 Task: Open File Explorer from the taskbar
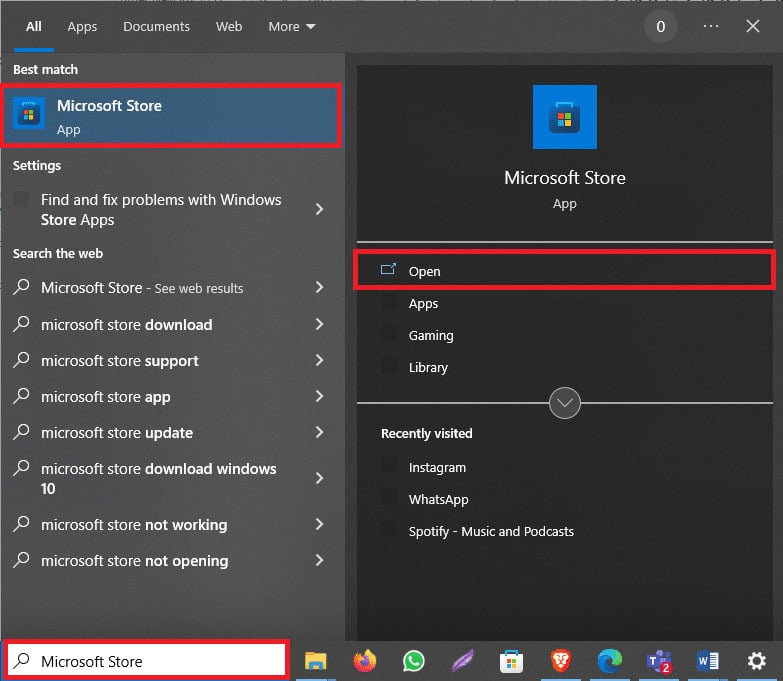(315, 661)
